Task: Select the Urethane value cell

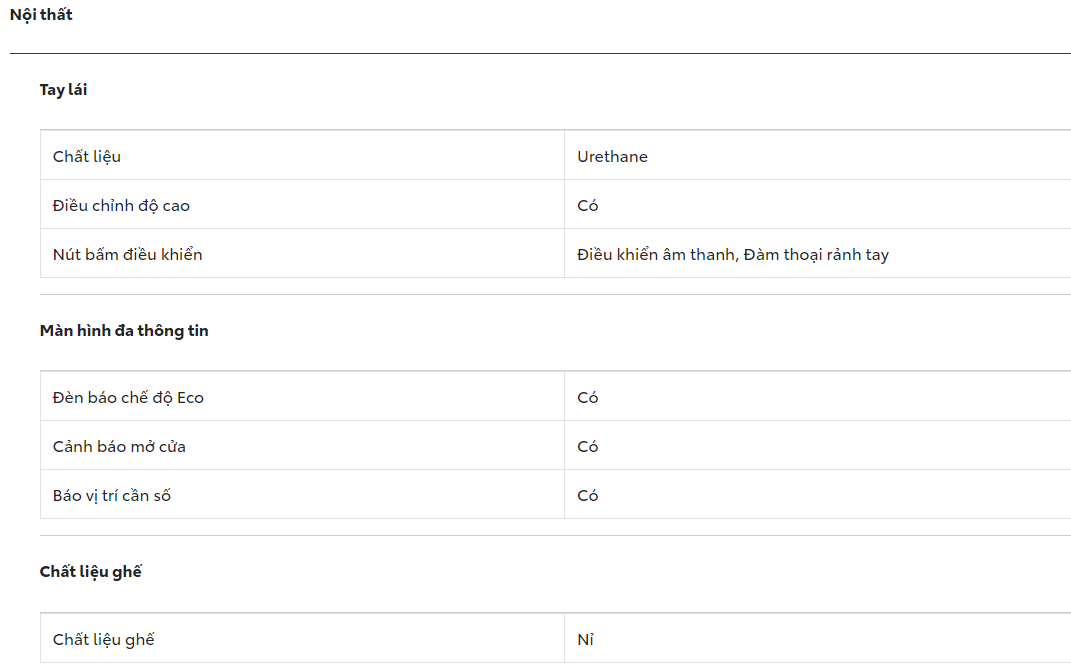Action: point(612,156)
